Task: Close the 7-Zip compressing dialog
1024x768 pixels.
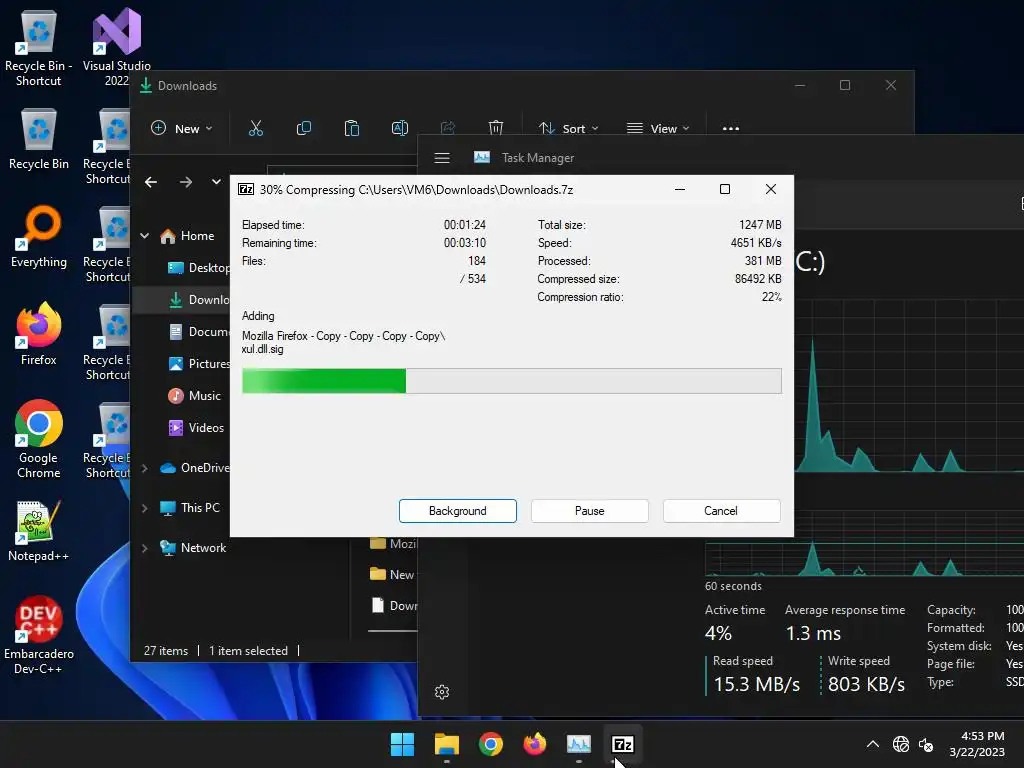Action: [x=771, y=189]
